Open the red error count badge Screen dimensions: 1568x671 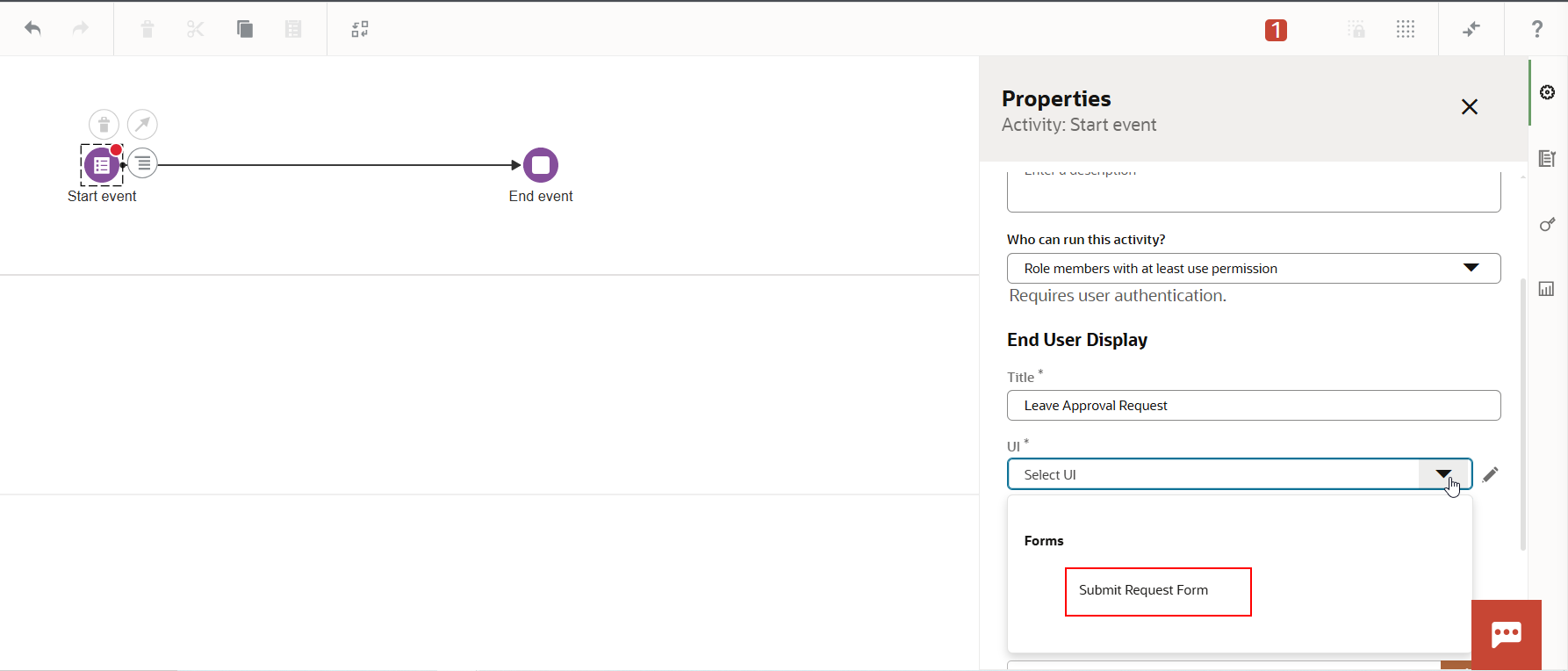(x=1276, y=30)
